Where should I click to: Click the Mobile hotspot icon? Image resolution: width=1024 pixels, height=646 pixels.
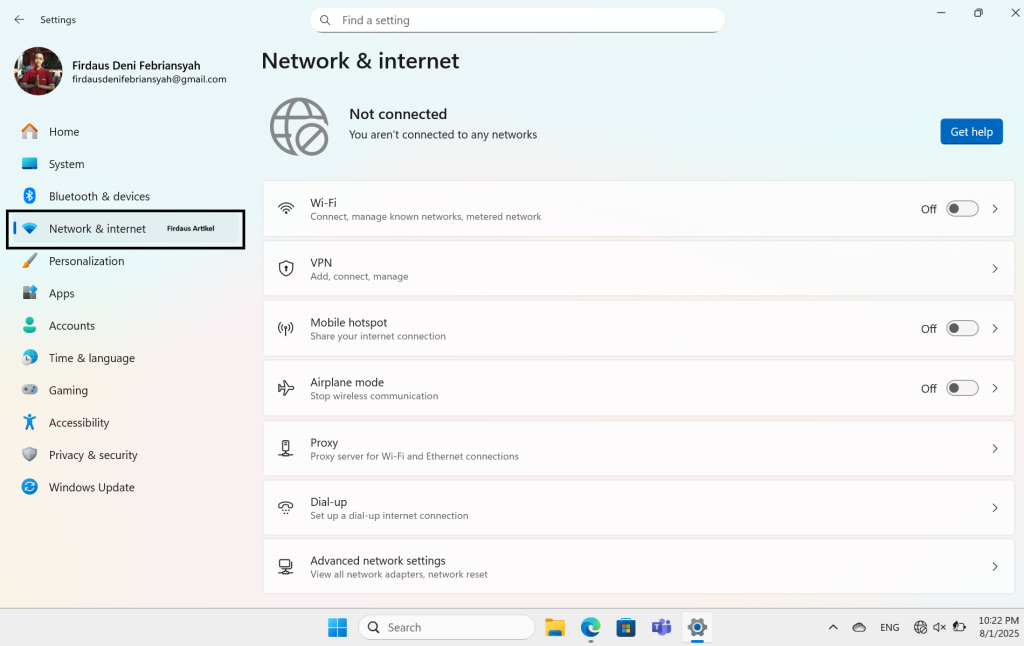pyautogui.click(x=286, y=328)
